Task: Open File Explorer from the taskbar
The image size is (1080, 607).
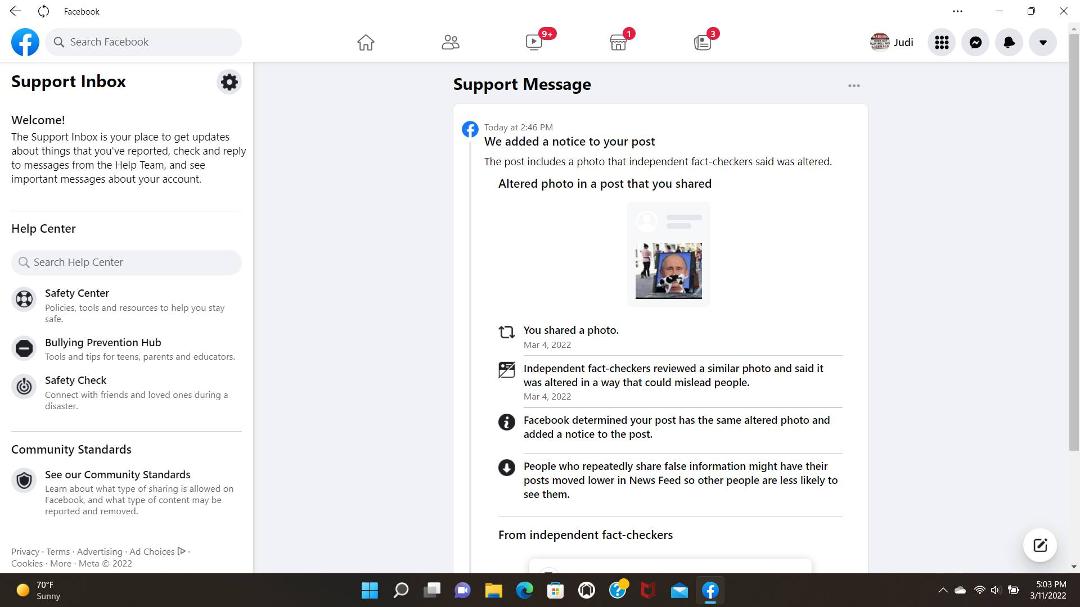Action: [x=493, y=590]
